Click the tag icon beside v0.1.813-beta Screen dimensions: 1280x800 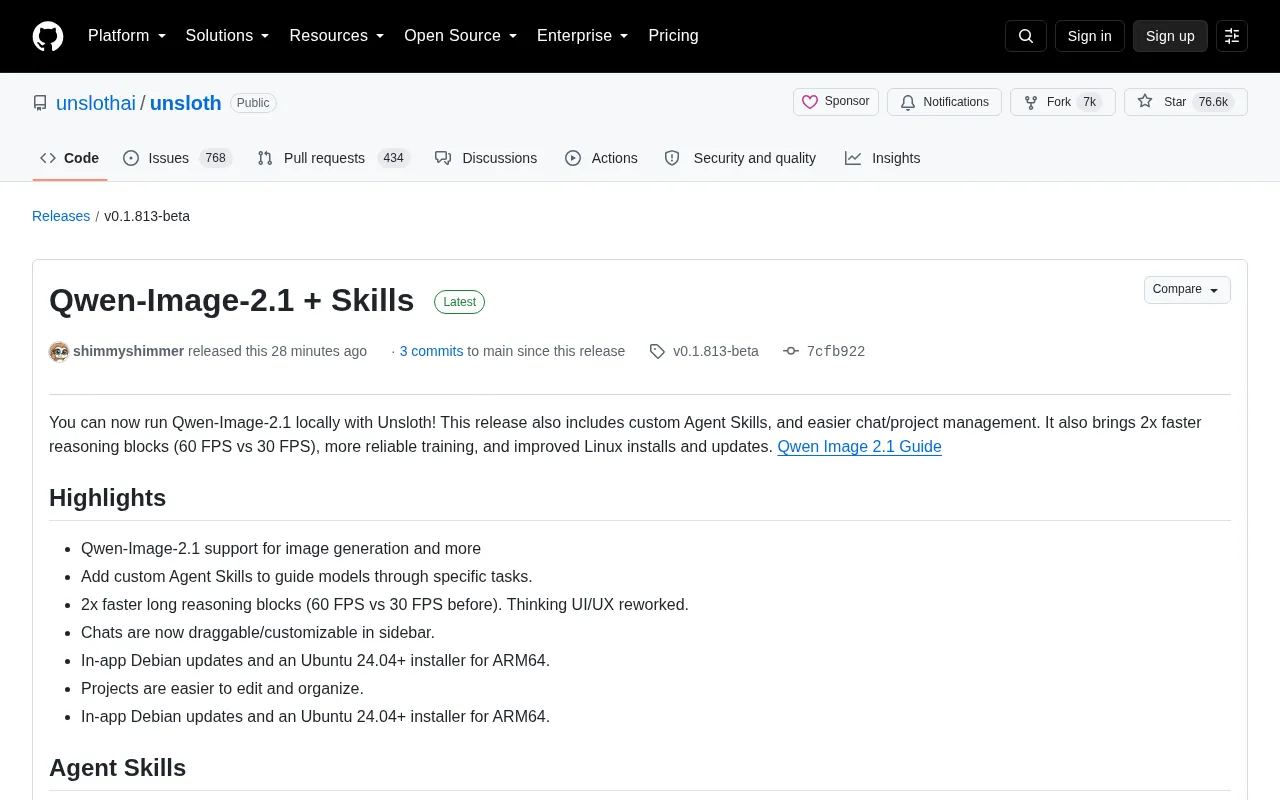pyautogui.click(x=657, y=351)
